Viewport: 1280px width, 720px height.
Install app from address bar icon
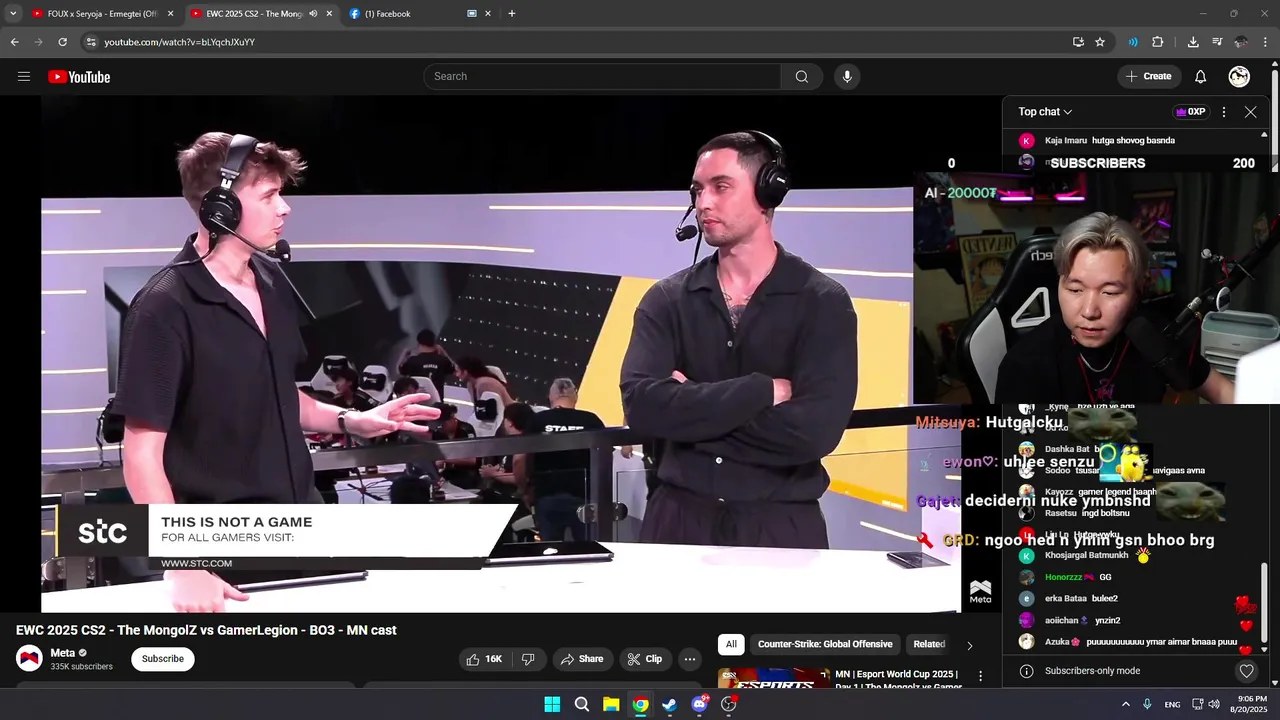point(1078,42)
